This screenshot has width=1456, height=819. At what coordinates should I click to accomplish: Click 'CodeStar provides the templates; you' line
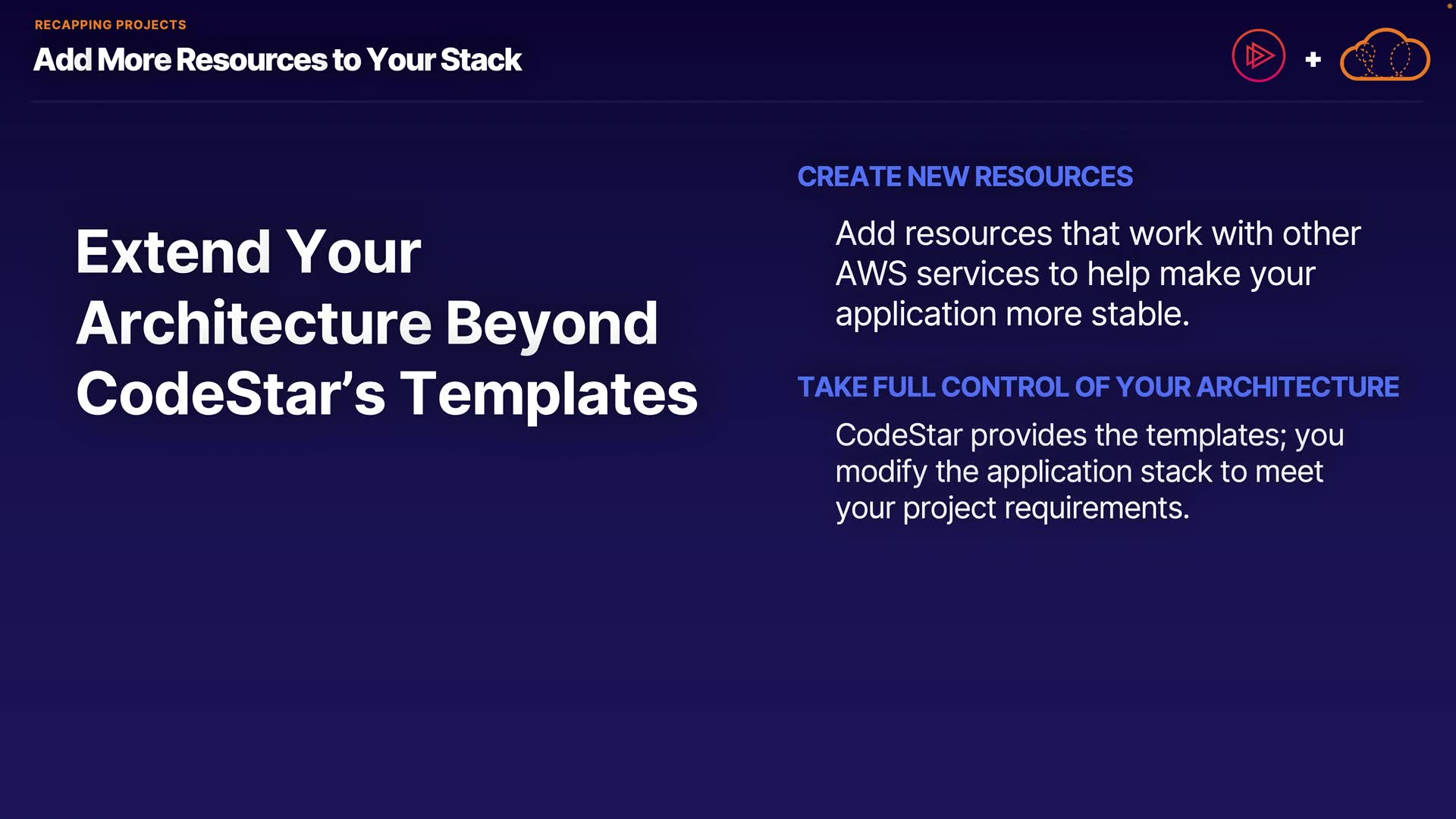tap(1089, 435)
